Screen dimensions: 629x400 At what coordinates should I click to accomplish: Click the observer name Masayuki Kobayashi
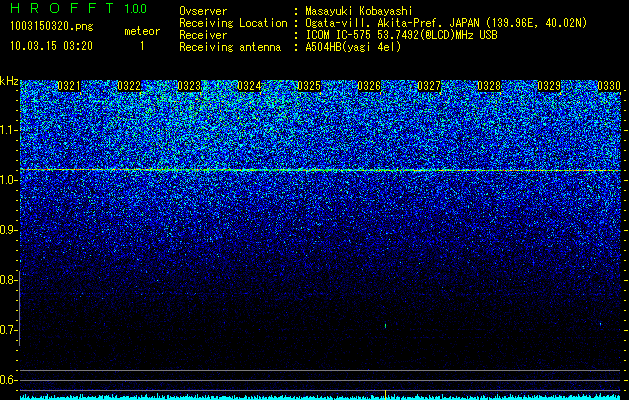[359, 11]
